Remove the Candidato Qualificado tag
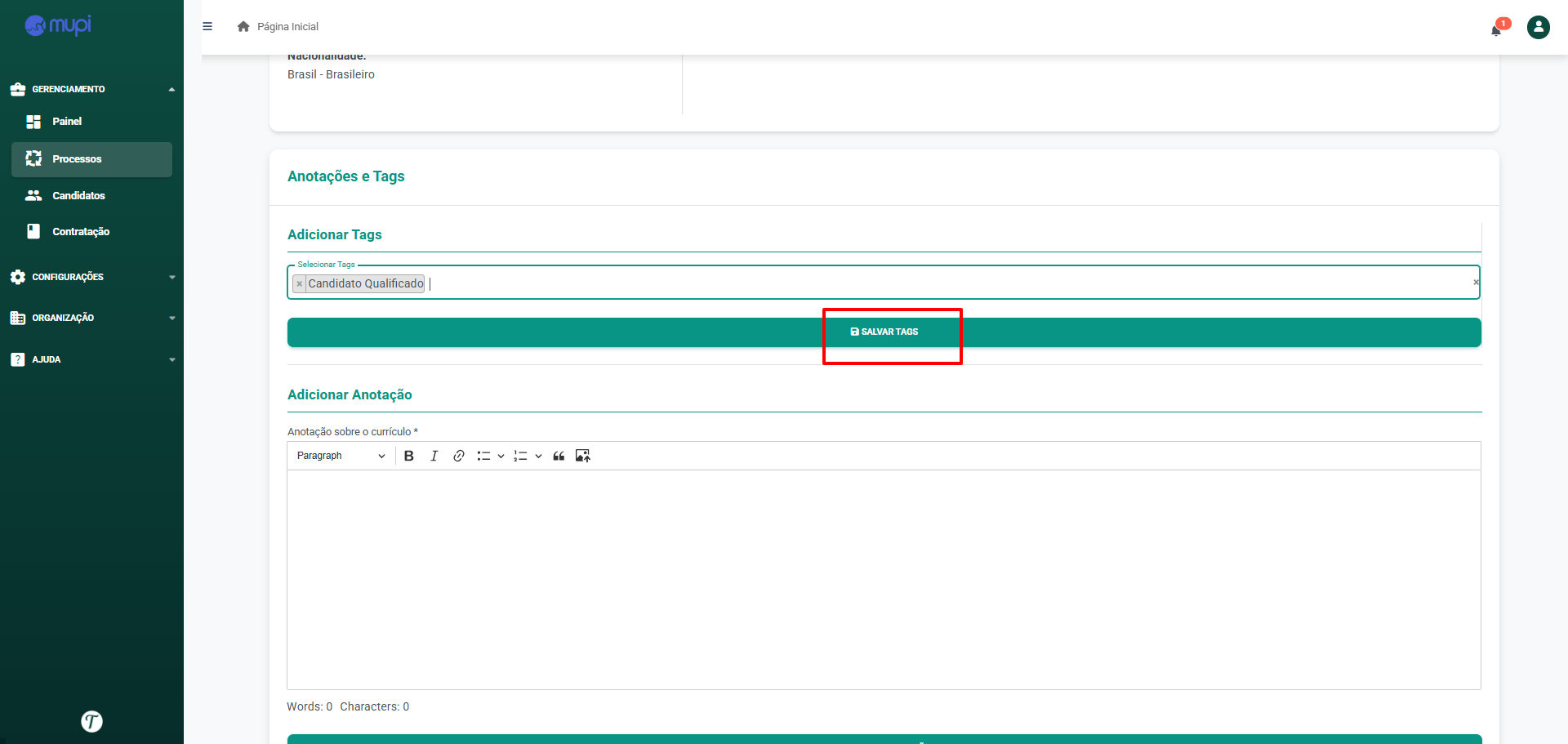This screenshot has width=1568, height=744. point(300,283)
